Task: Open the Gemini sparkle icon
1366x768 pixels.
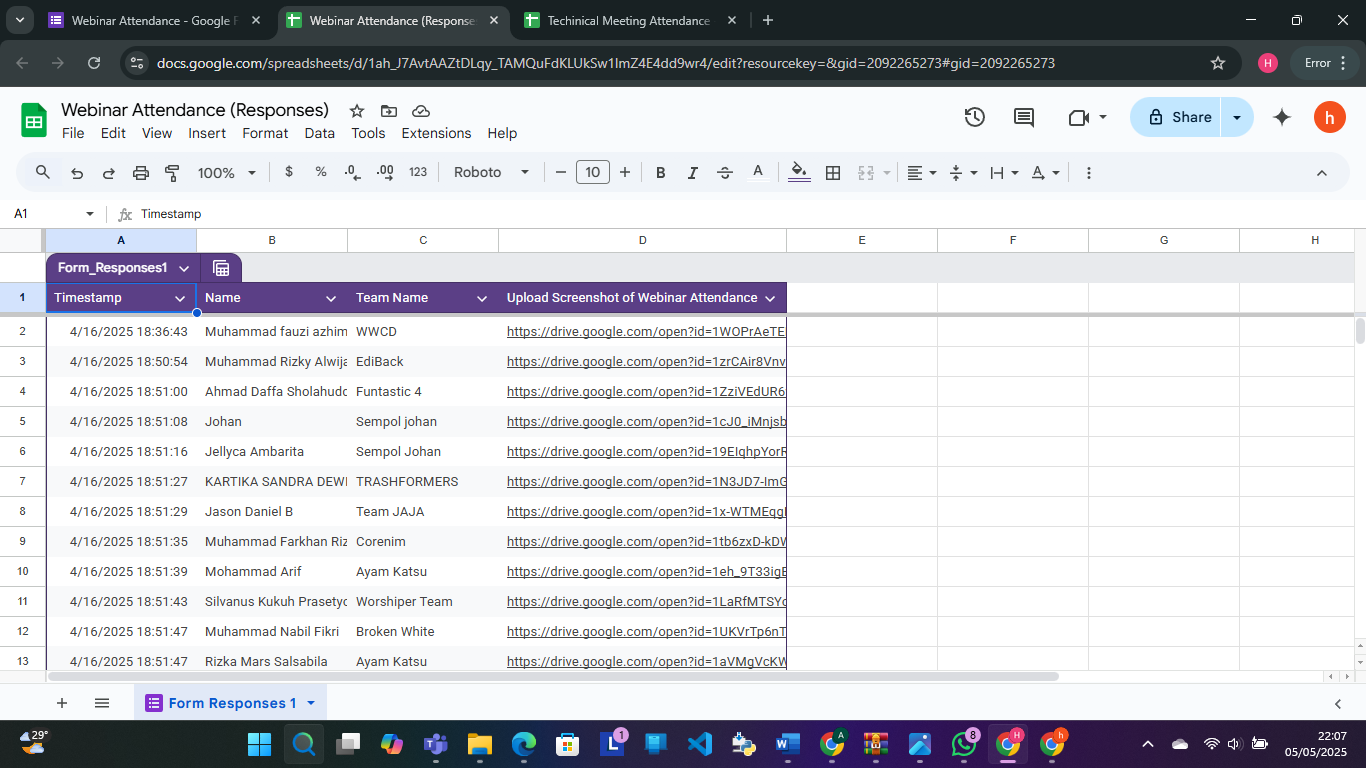Action: click(1282, 117)
